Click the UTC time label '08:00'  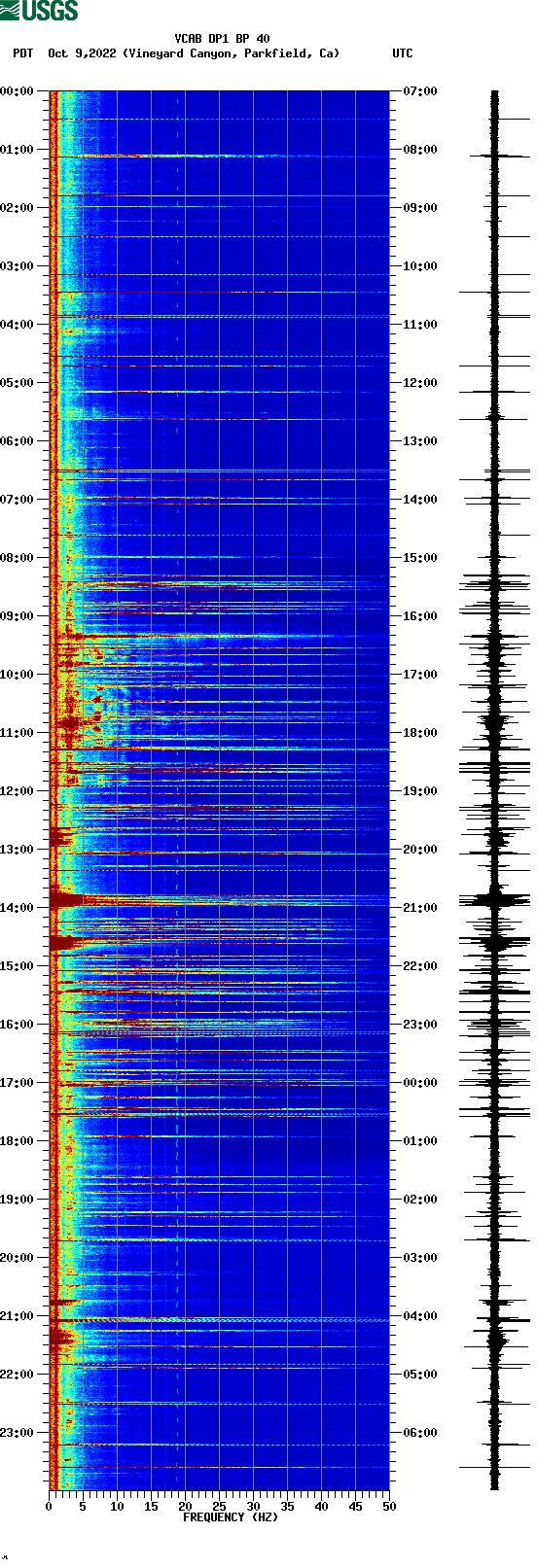click(420, 150)
